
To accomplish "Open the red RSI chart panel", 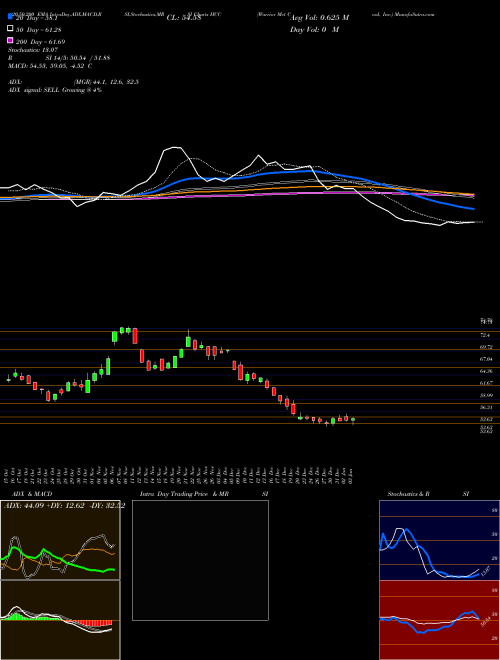I will (439, 620).
